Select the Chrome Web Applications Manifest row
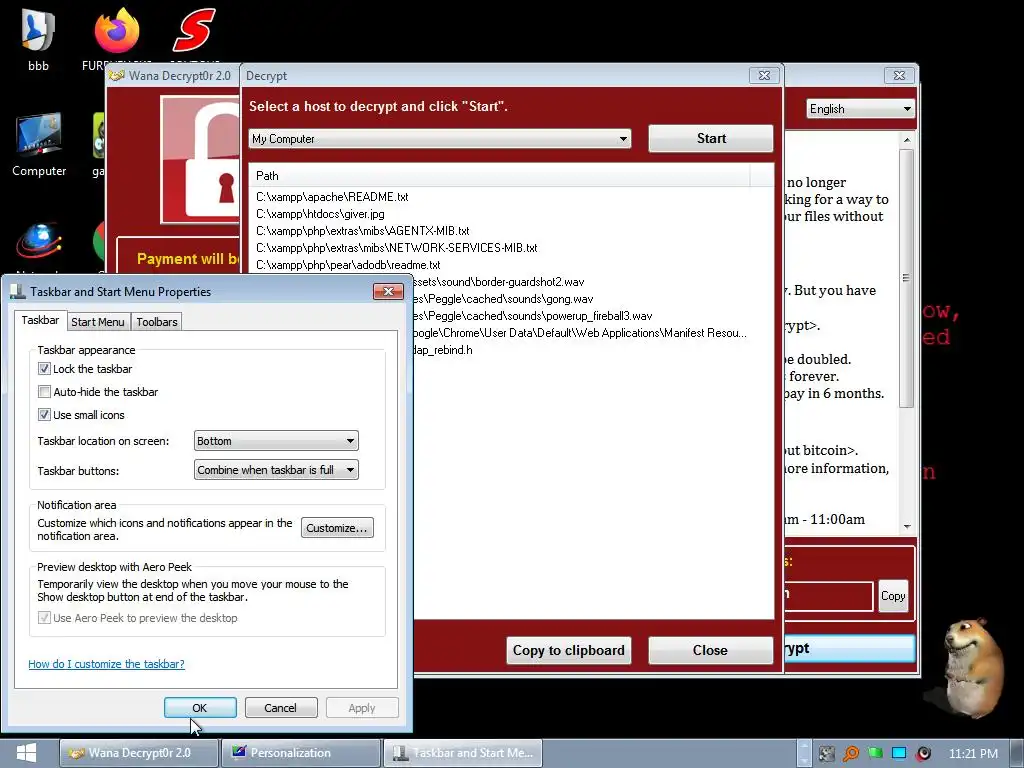The image size is (1024, 768). [x=580, y=333]
